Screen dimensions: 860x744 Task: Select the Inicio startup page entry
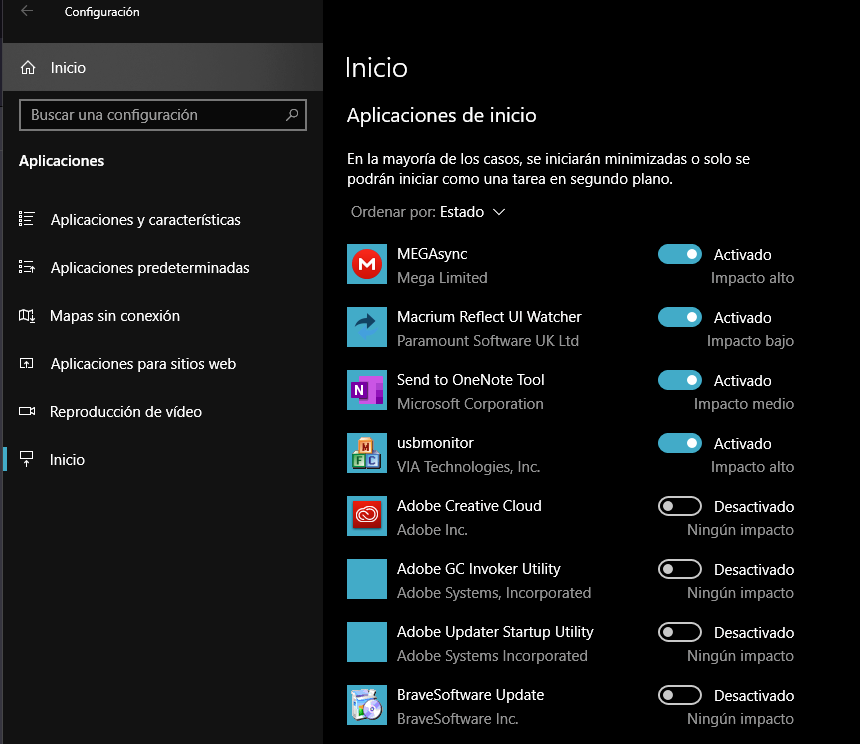163,459
